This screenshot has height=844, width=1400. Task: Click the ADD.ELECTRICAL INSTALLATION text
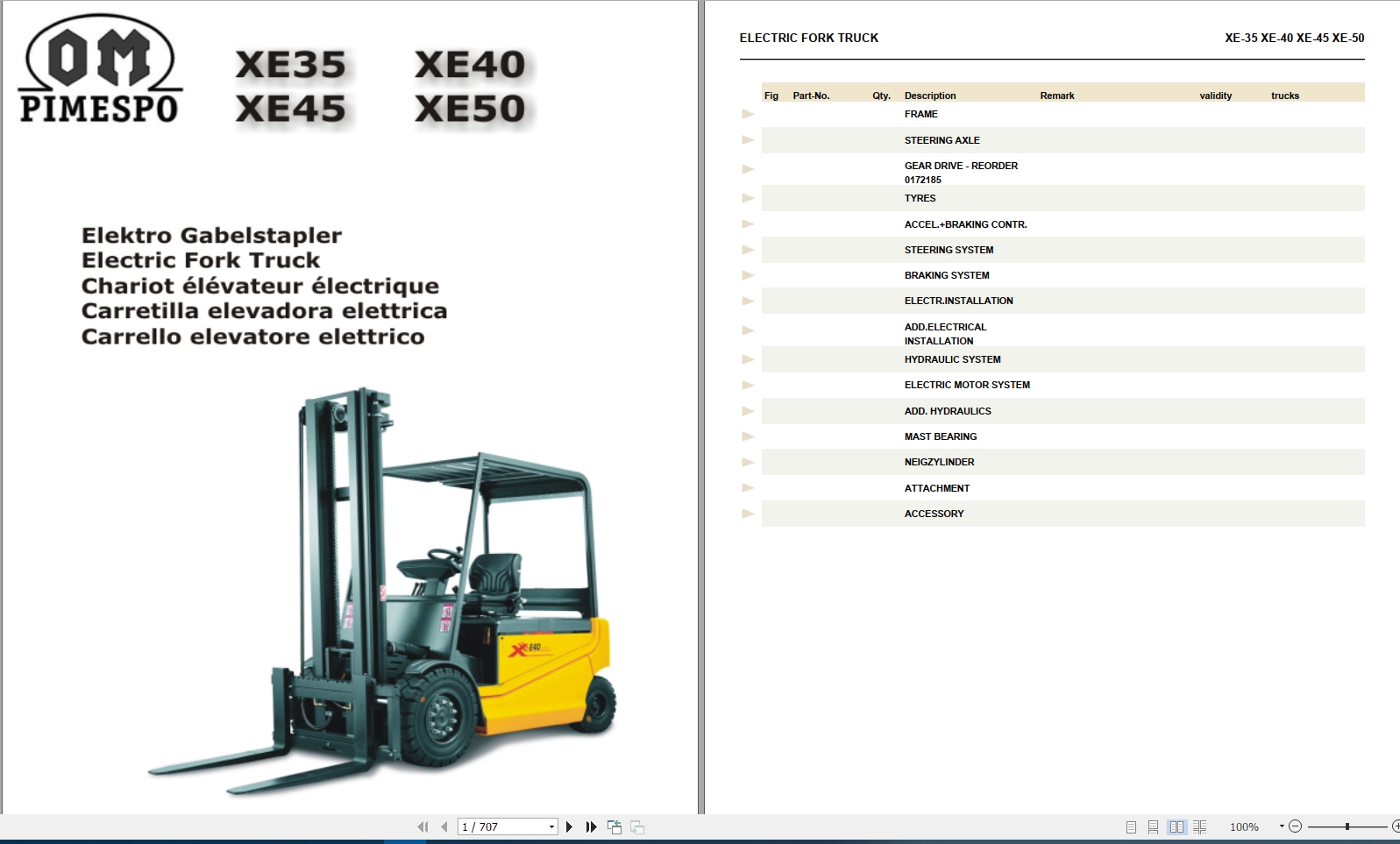pos(945,334)
